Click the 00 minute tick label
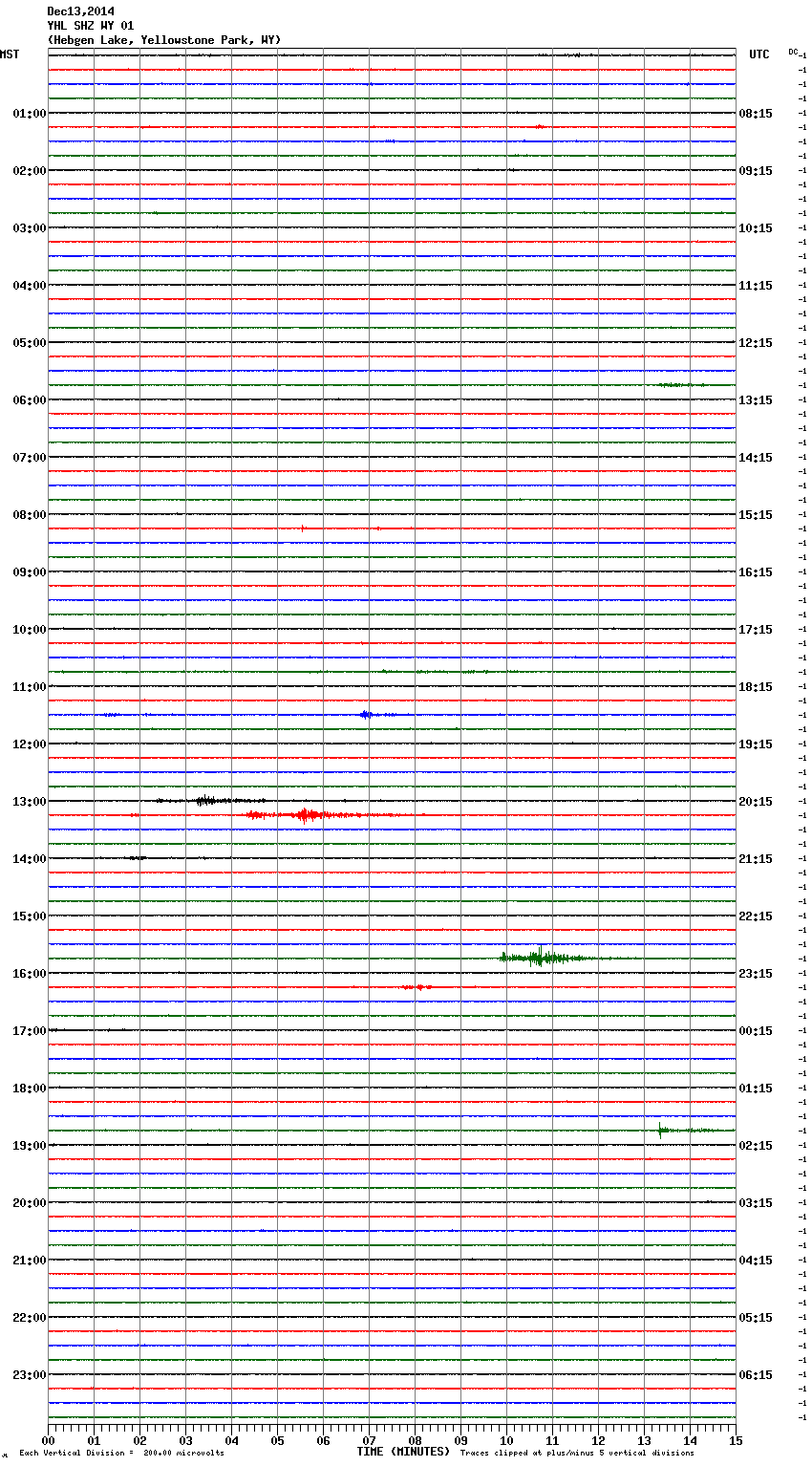 [49, 1440]
